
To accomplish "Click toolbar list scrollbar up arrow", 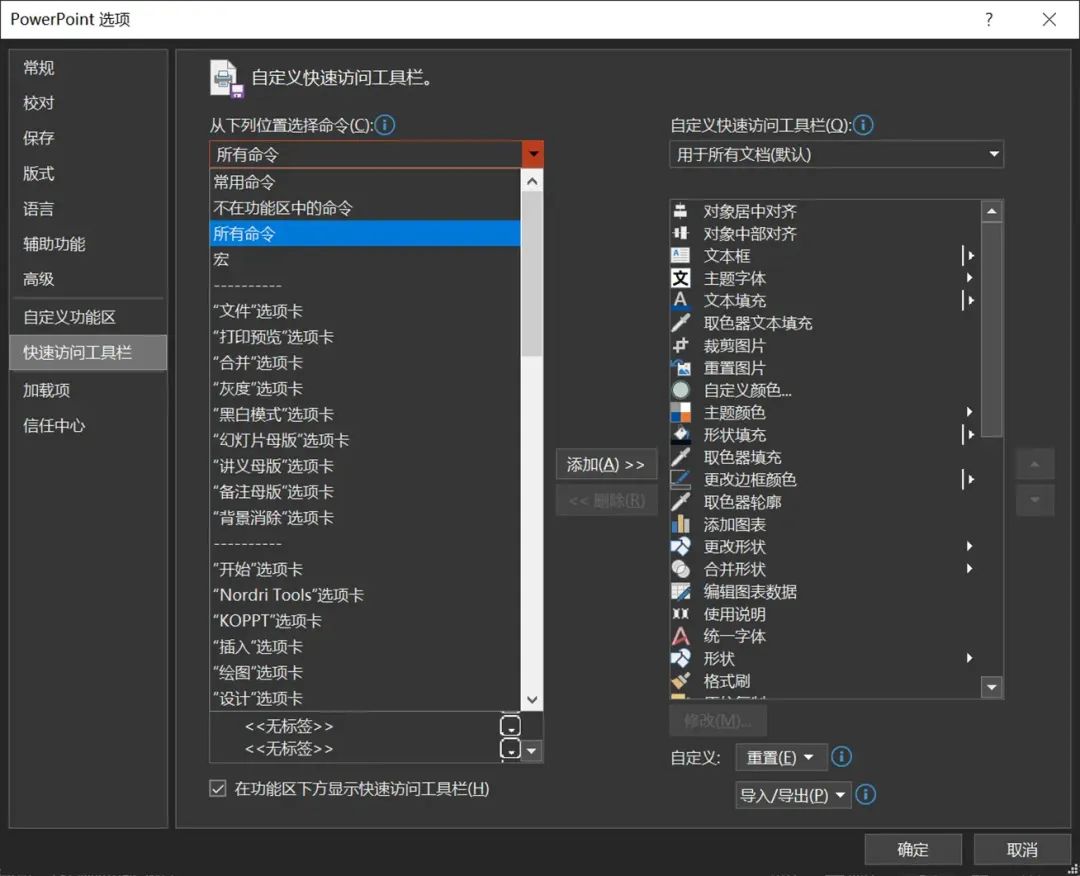I will pyautogui.click(x=991, y=211).
